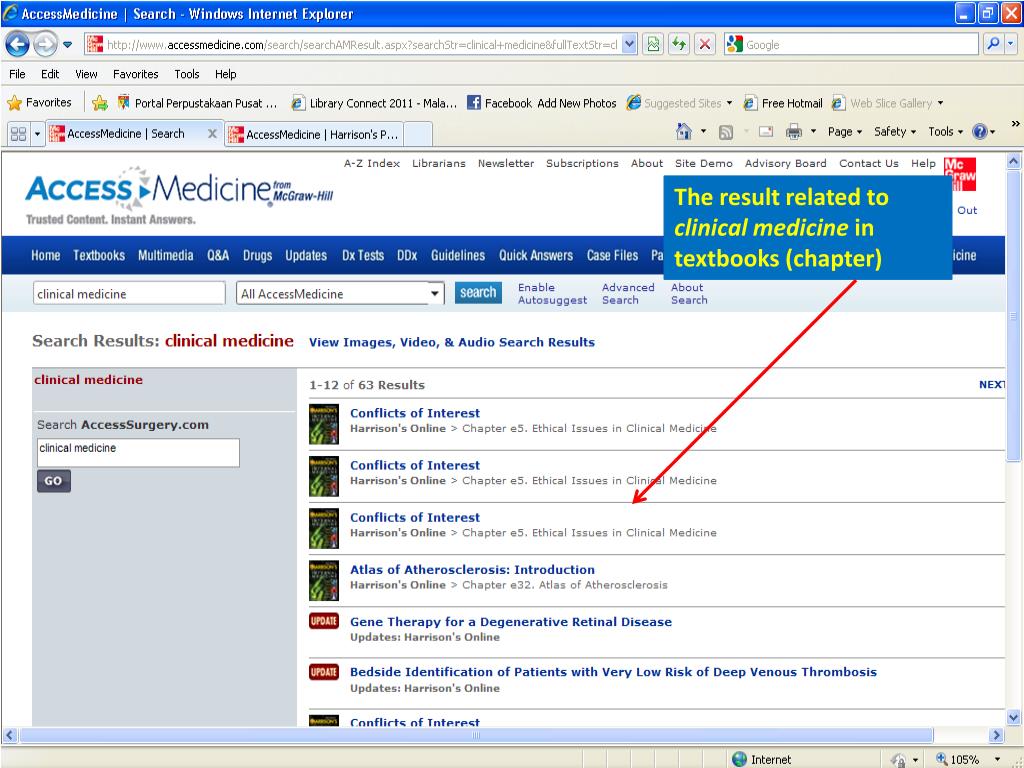Click the GO button
Screen dimensions: 1024x768
tap(54, 481)
